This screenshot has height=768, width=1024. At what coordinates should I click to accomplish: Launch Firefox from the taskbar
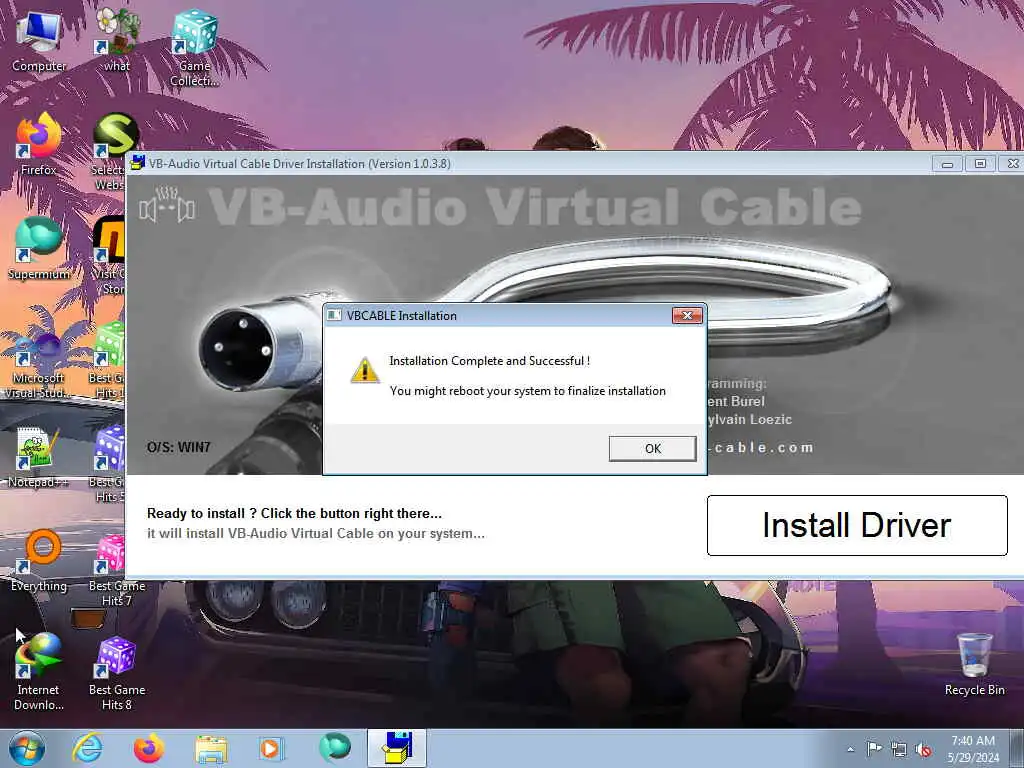[x=148, y=748]
